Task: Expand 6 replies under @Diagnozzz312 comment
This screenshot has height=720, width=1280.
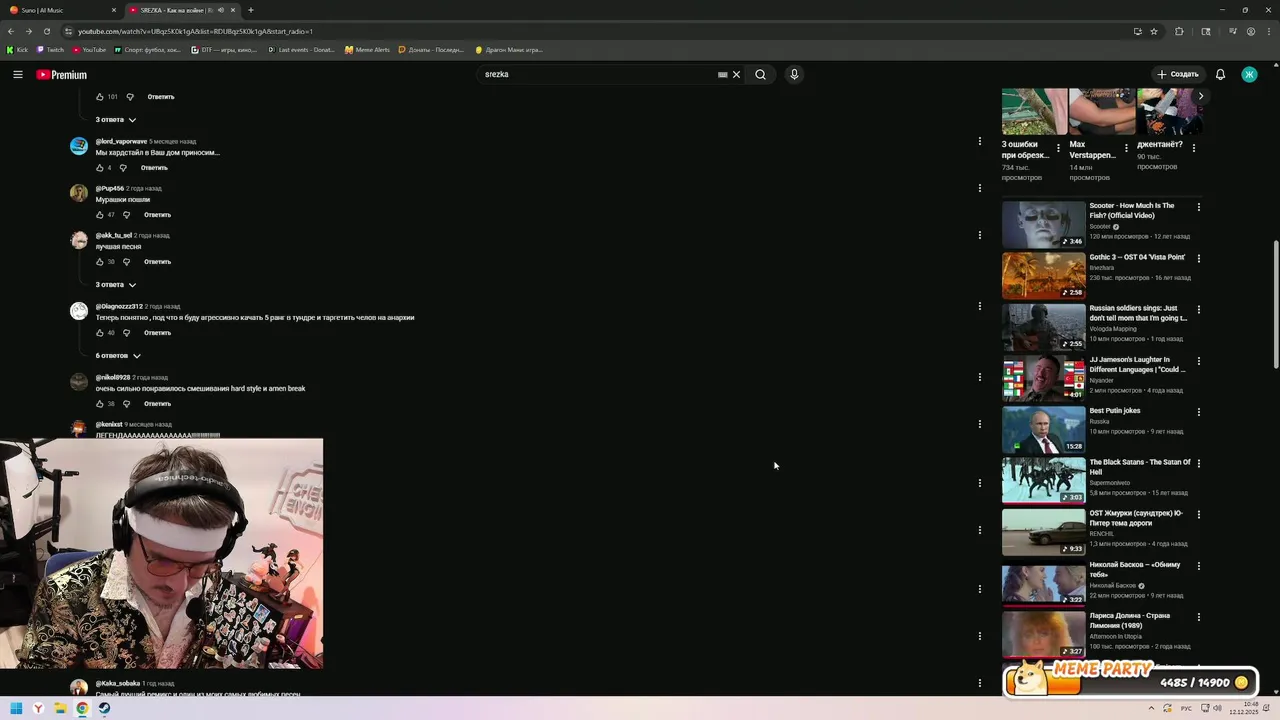Action: tap(118, 356)
